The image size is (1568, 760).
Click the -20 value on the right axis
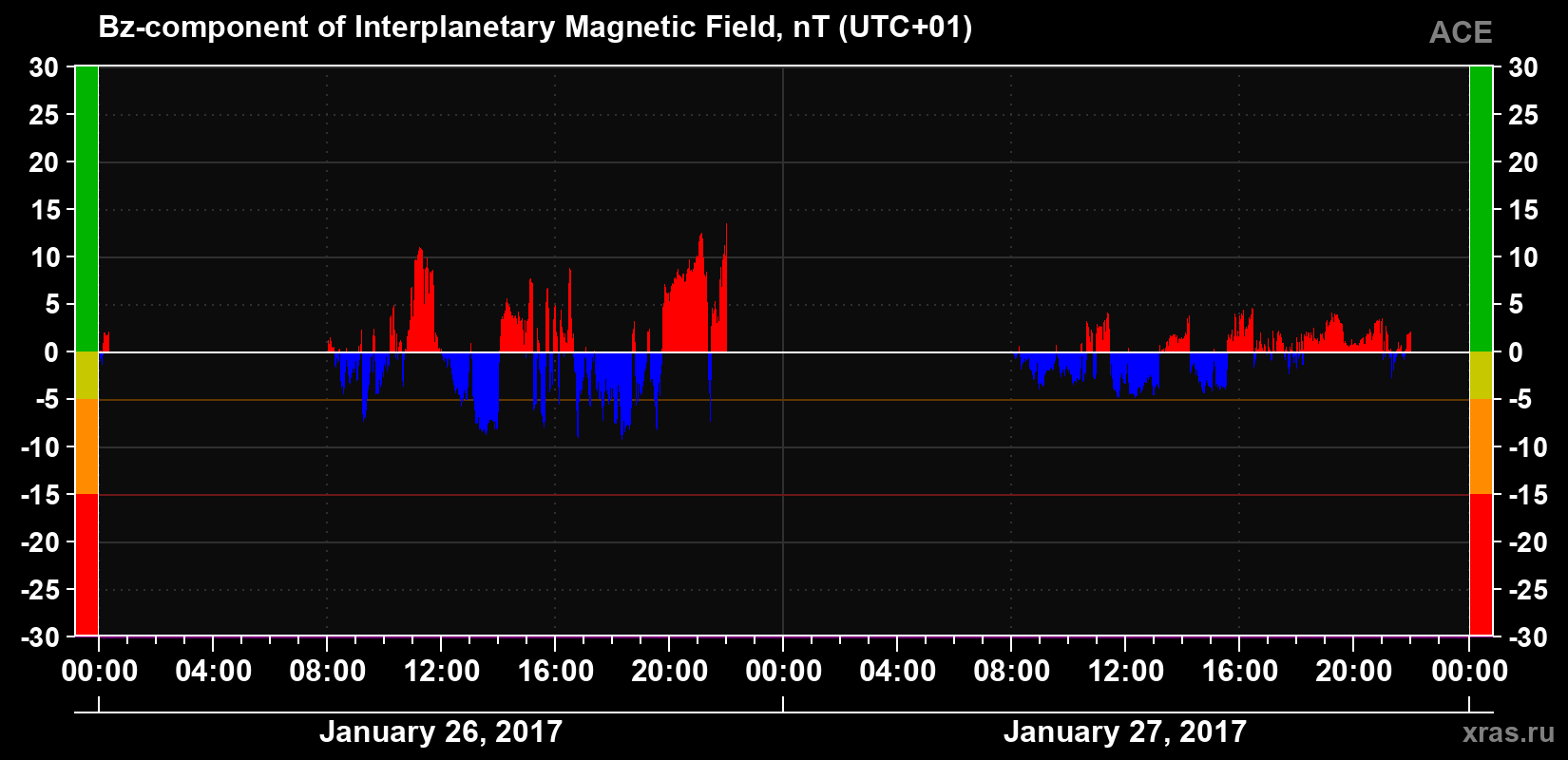pyautogui.click(x=1528, y=542)
